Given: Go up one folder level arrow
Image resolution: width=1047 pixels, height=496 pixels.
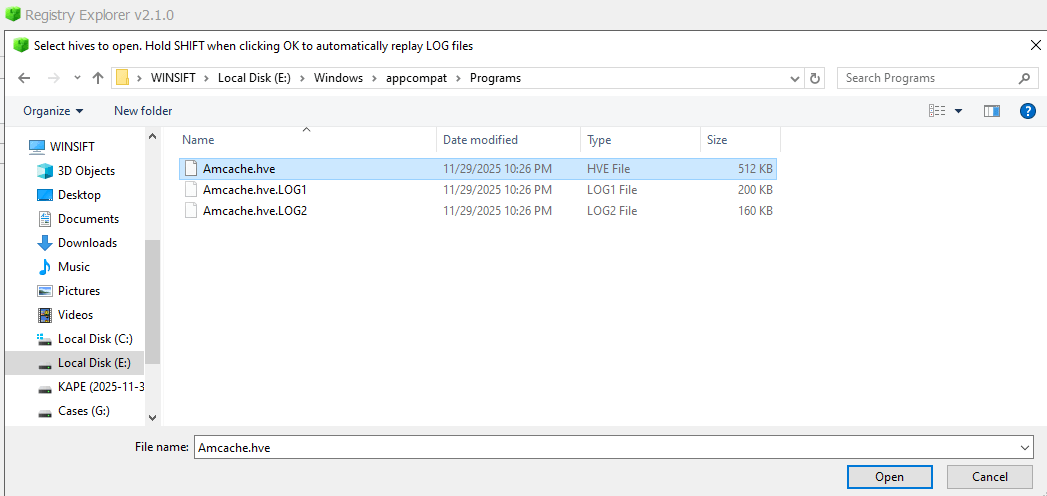Looking at the screenshot, I should 98,78.
